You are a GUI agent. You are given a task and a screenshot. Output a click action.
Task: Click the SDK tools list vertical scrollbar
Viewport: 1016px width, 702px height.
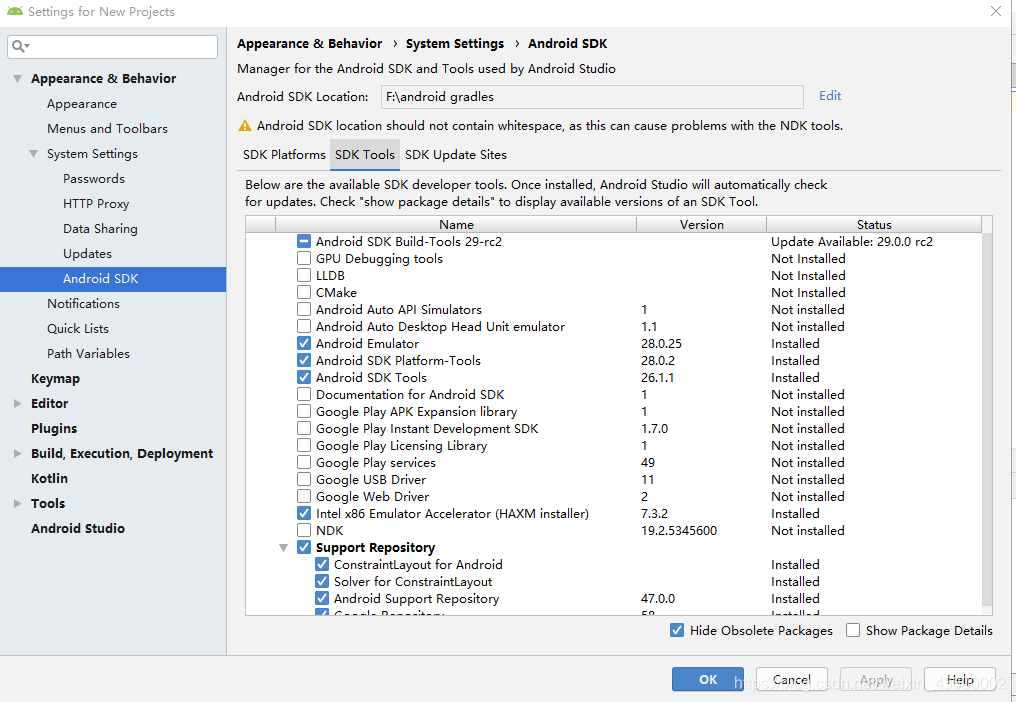(x=987, y=421)
